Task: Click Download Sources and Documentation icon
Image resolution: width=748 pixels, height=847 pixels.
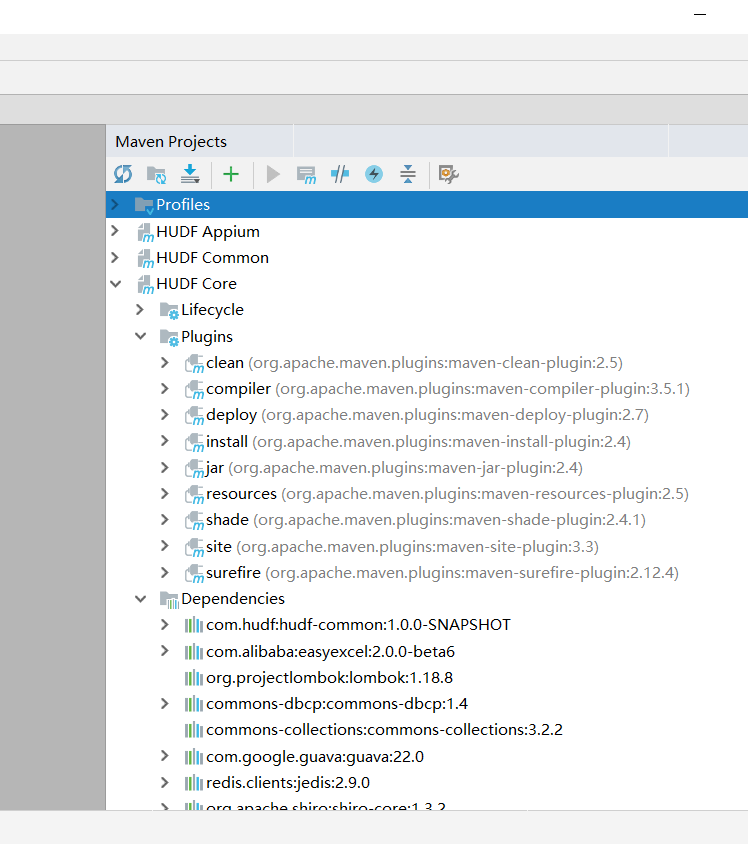Action: point(190,175)
